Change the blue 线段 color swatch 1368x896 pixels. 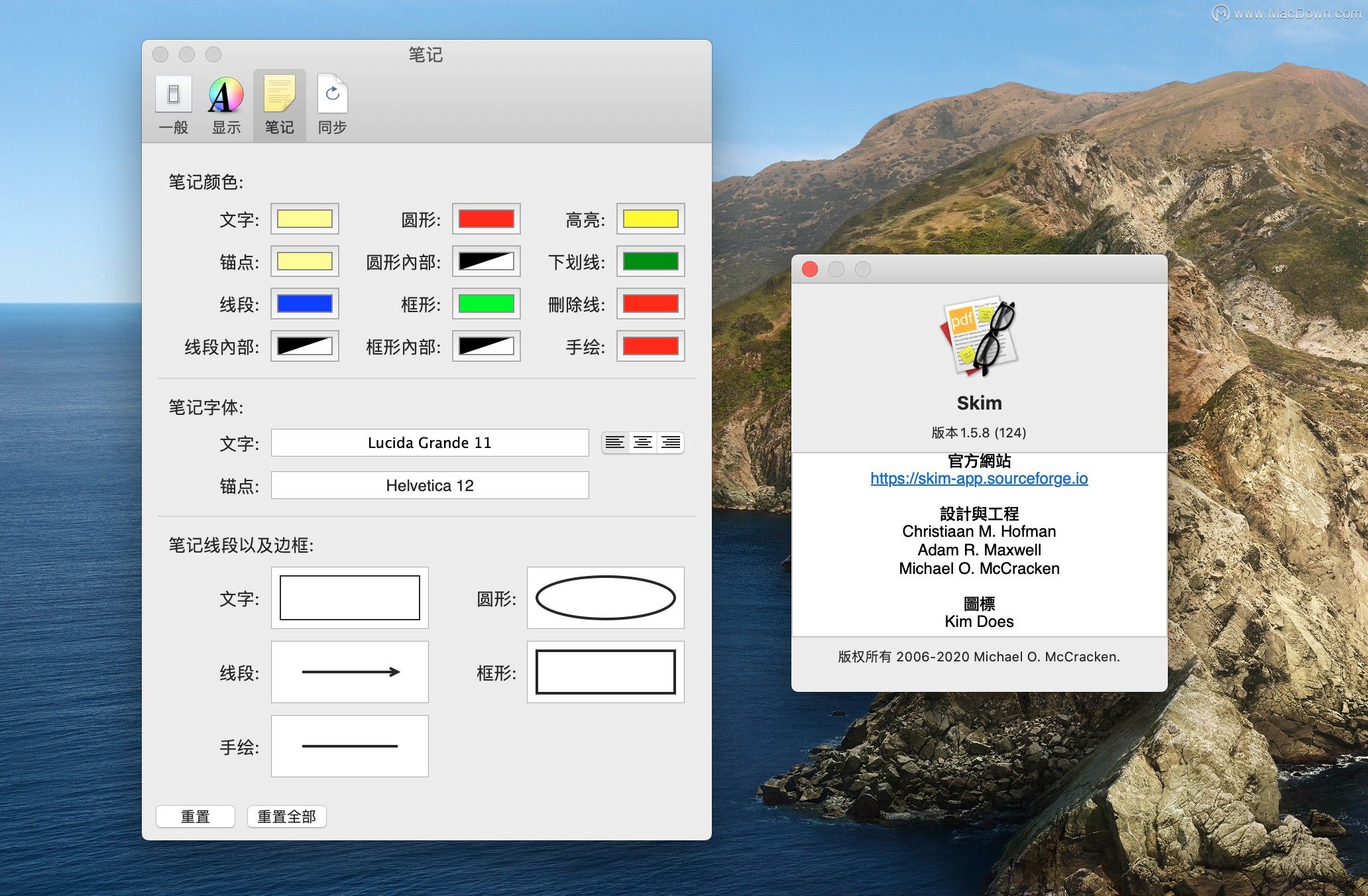pyautogui.click(x=304, y=304)
